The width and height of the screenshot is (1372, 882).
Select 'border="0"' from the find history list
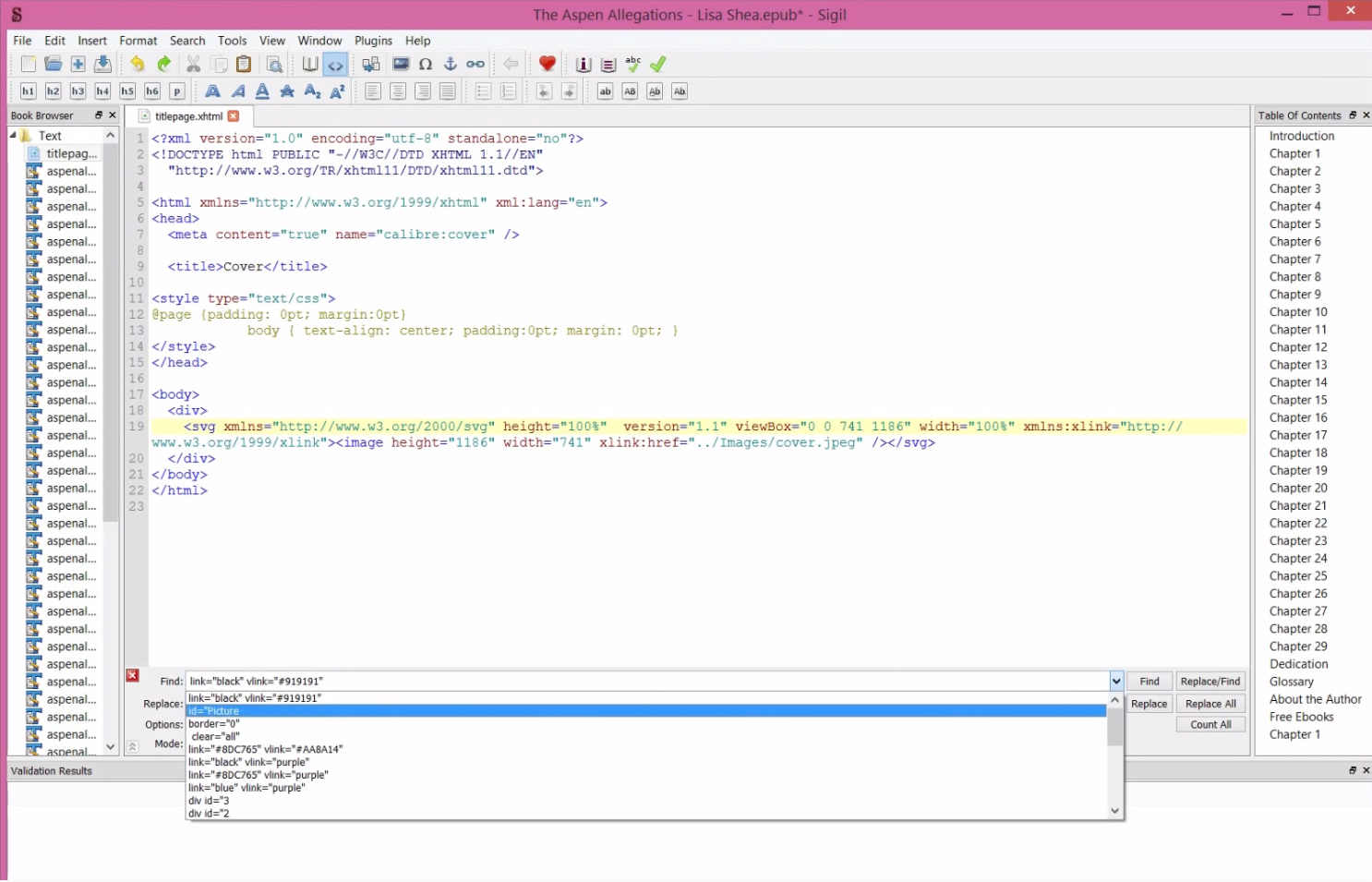tap(214, 724)
